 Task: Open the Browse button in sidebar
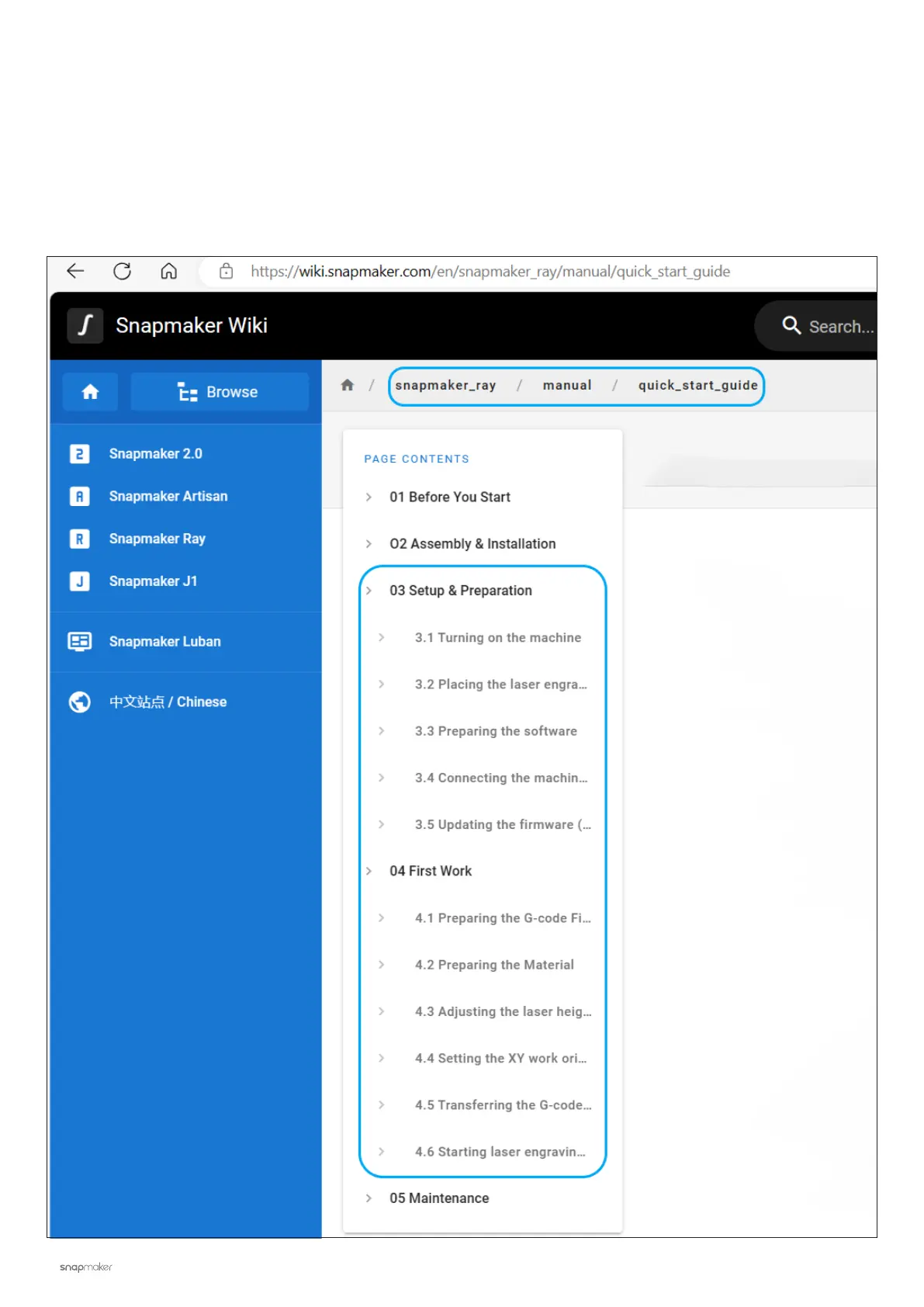220,392
